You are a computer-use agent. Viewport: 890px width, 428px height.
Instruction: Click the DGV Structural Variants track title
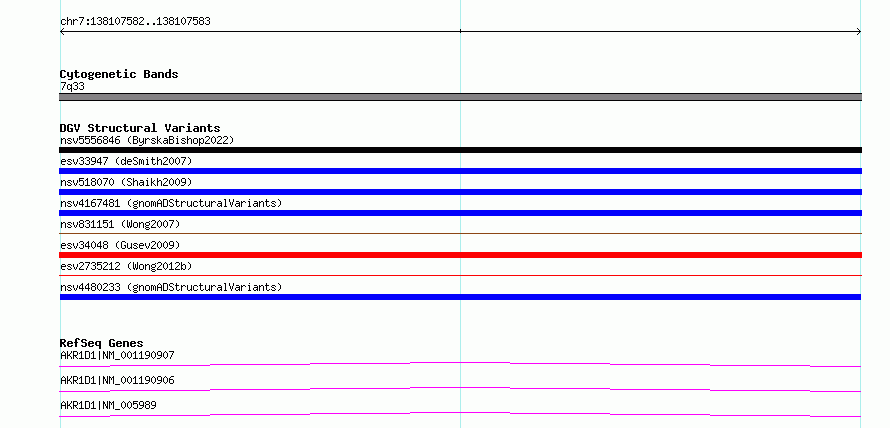[x=140, y=128]
